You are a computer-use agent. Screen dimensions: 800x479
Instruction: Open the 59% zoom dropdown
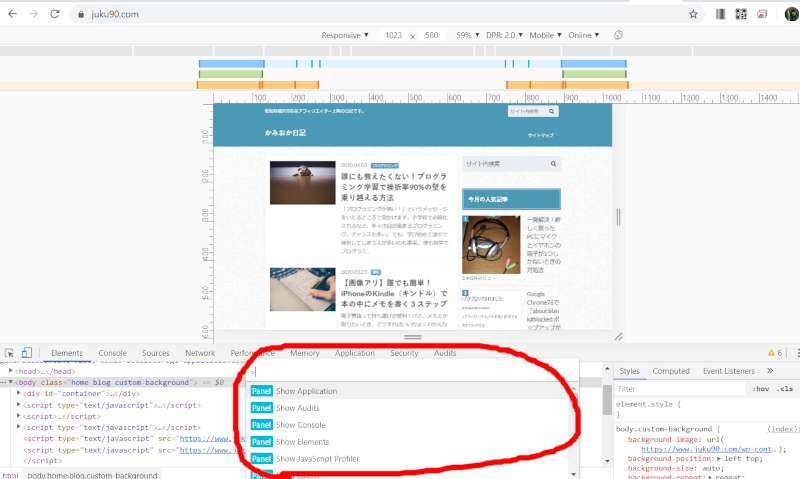point(467,35)
